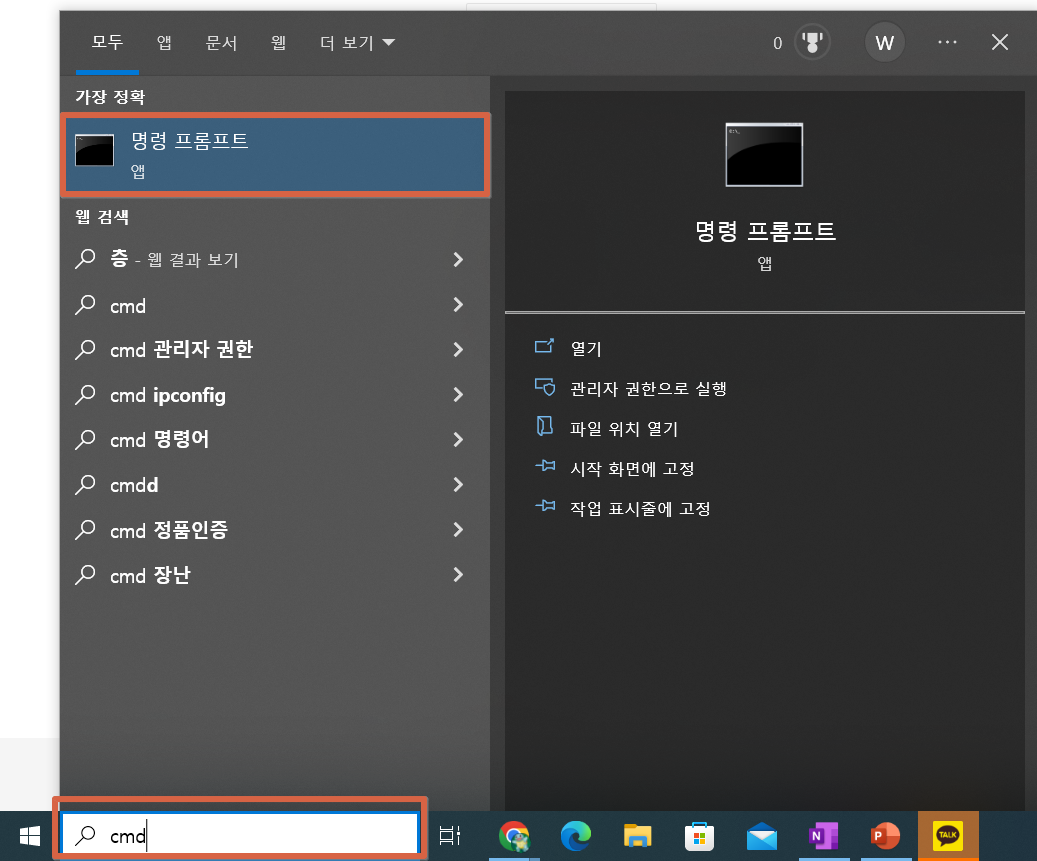Click the file location folder icon
Screen dimensions: 1037x861
point(544,426)
